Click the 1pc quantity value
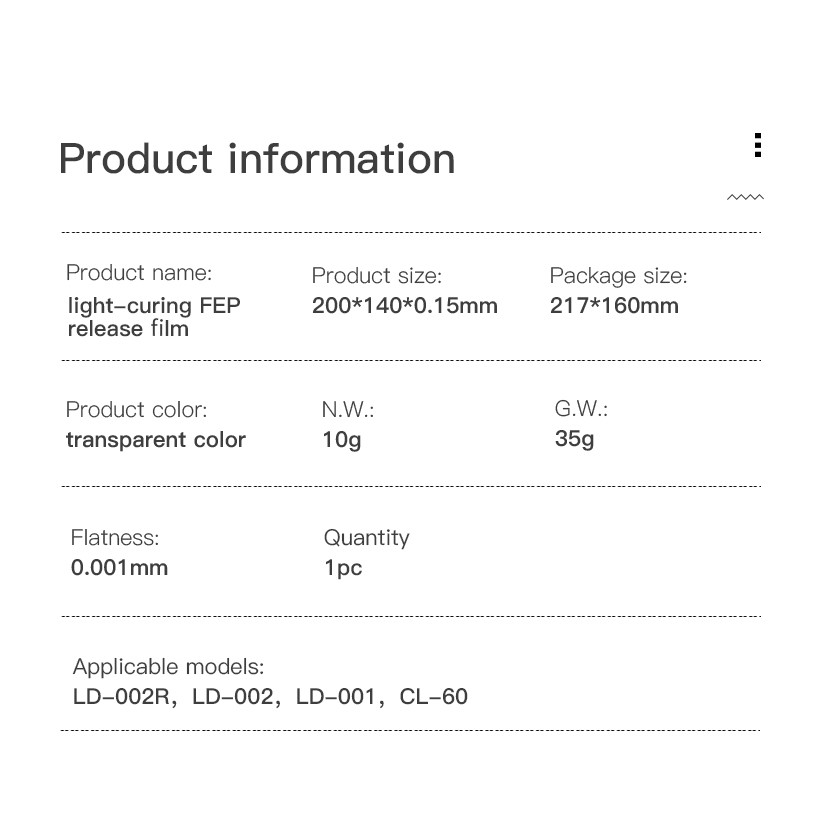This screenshot has width=820, height=820. pyautogui.click(x=343, y=568)
